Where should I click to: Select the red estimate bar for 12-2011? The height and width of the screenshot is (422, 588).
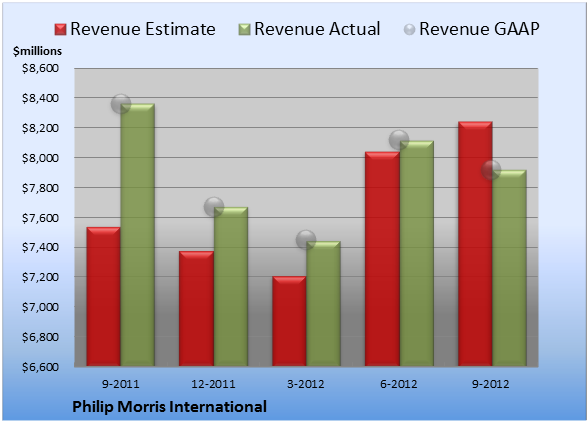(196, 308)
